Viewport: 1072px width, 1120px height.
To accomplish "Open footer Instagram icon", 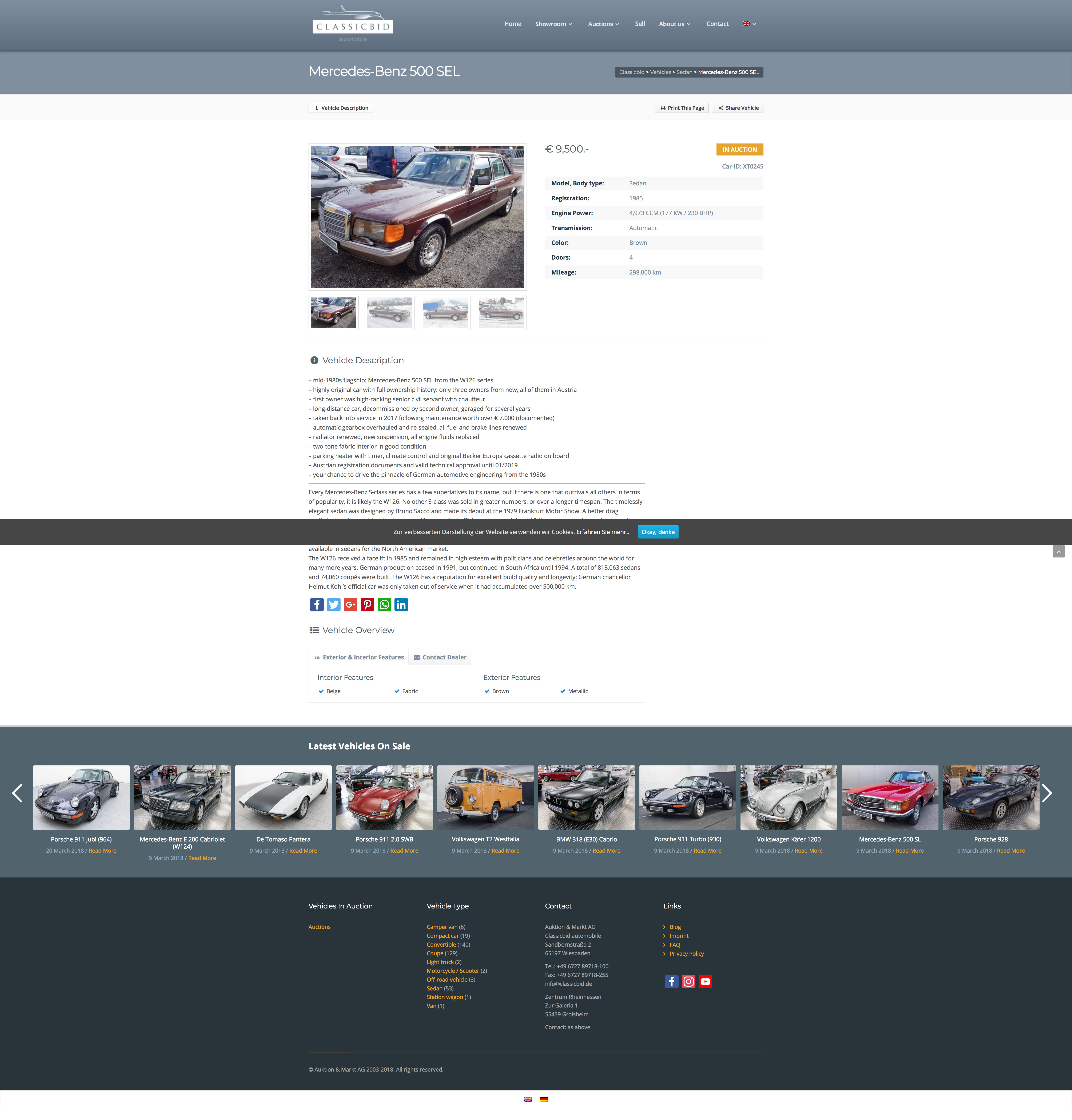I will pos(689,982).
